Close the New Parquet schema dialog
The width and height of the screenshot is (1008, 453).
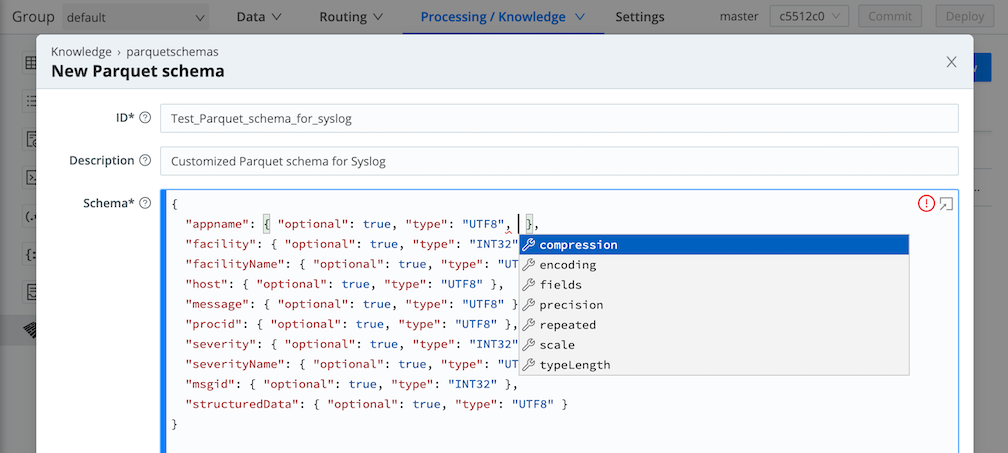(x=951, y=62)
